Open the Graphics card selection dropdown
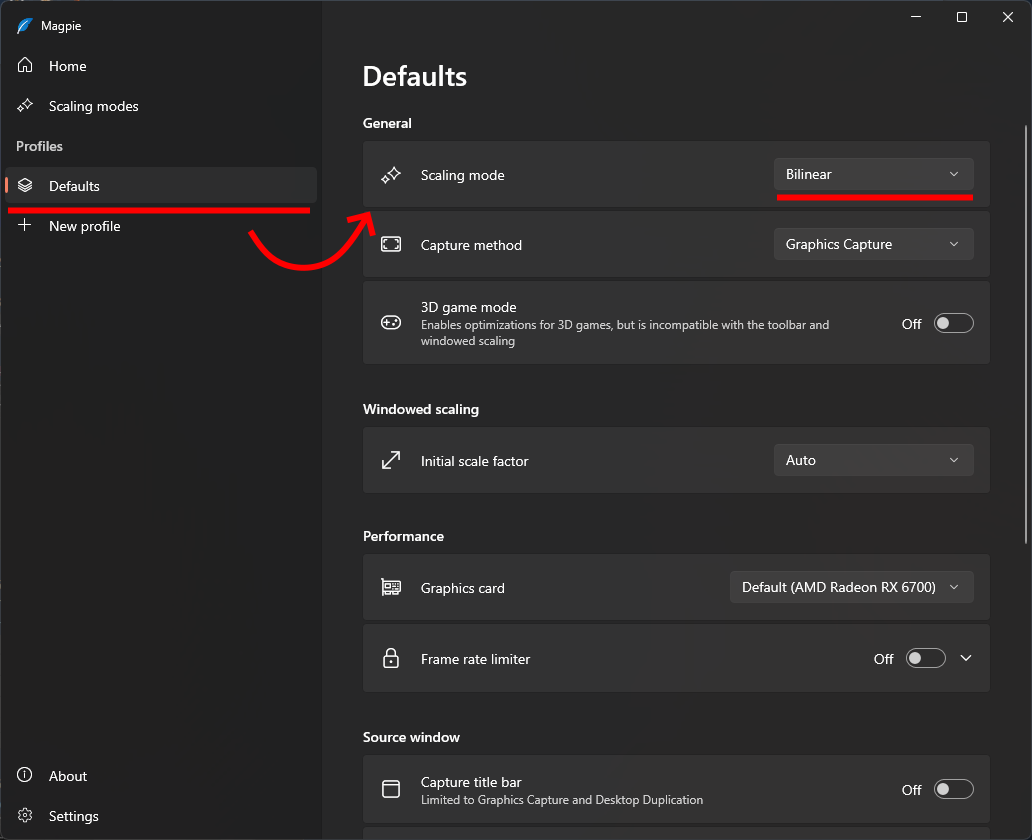 click(851, 588)
